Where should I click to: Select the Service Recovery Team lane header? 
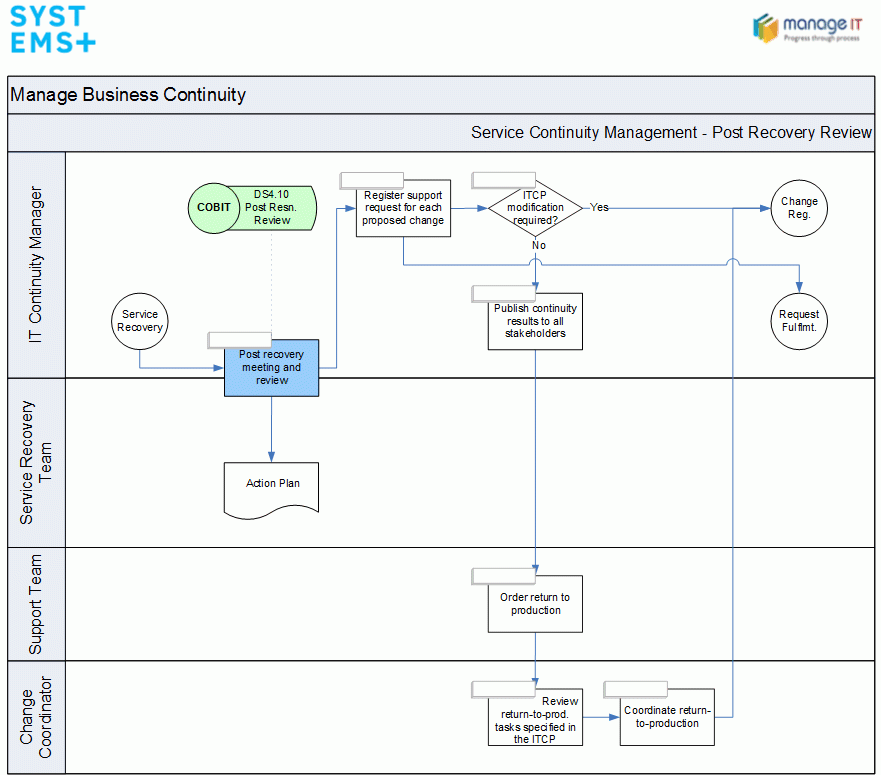(x=36, y=463)
